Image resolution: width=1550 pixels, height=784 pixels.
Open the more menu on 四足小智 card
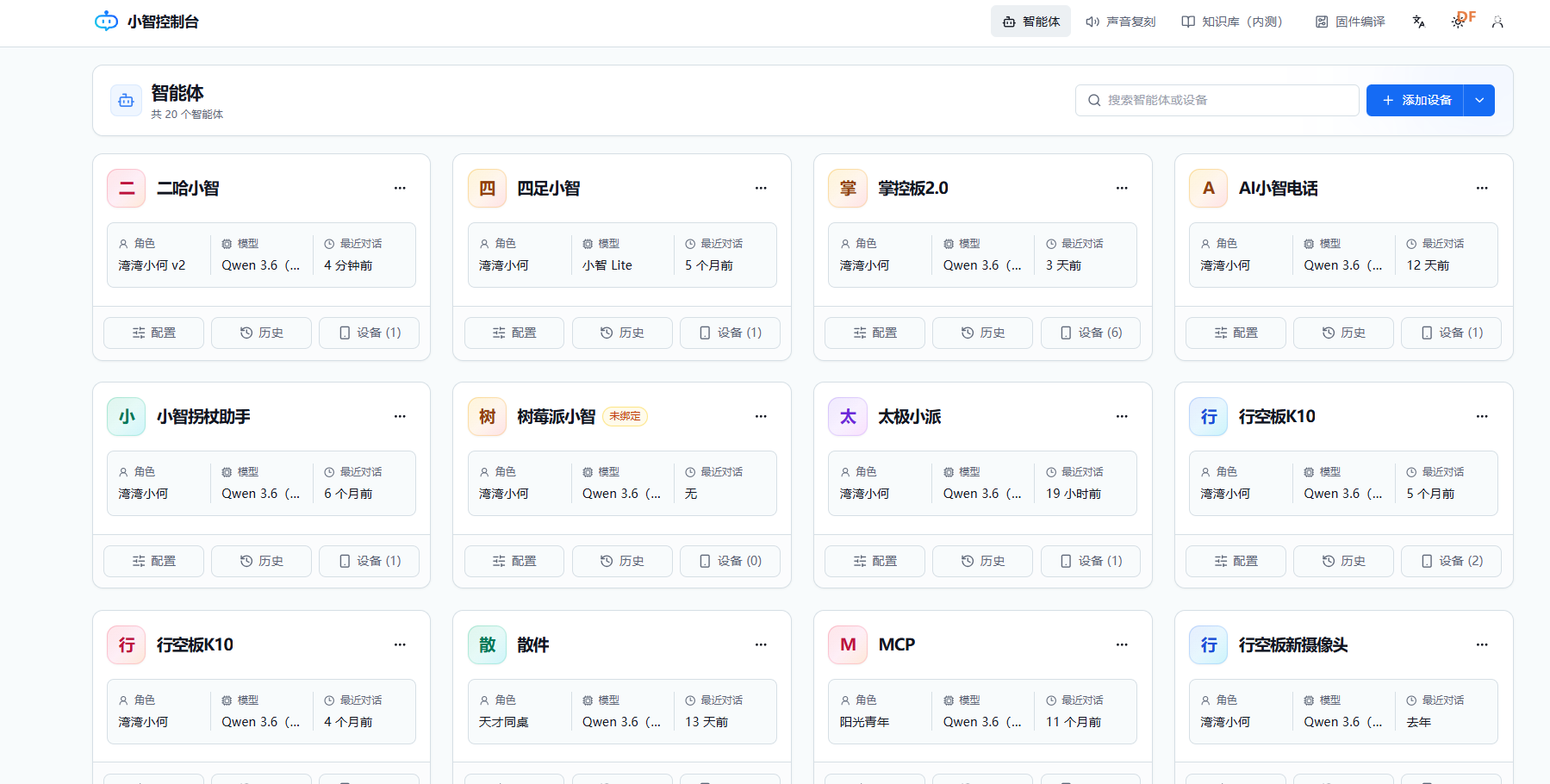761,188
